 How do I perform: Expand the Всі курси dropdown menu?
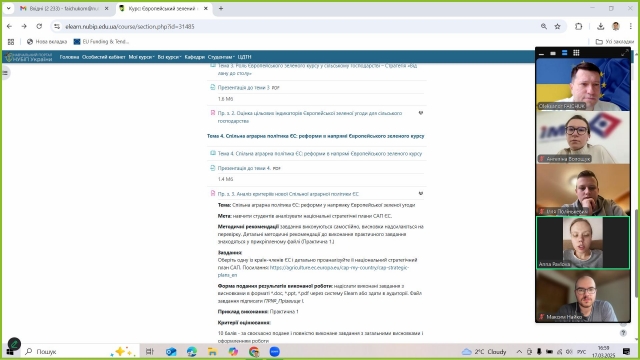[169, 57]
